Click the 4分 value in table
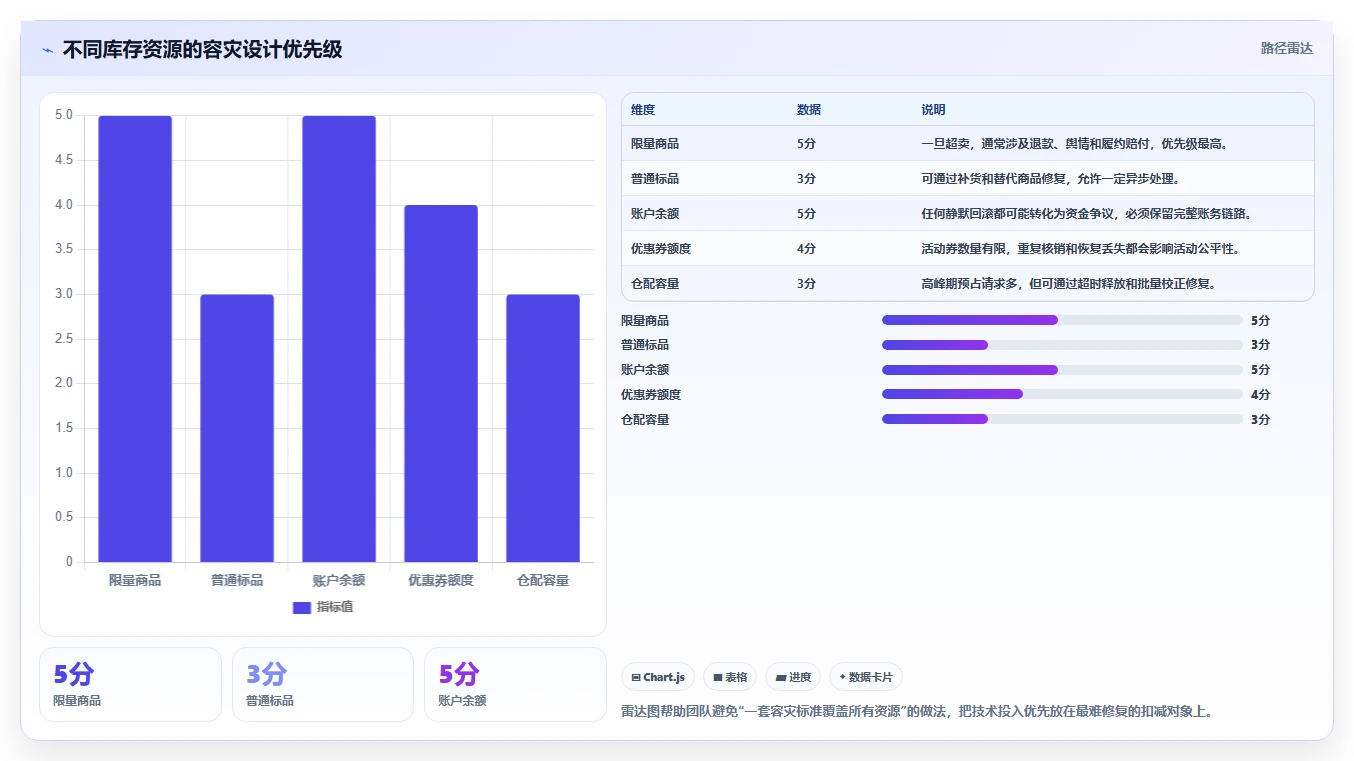 806,249
